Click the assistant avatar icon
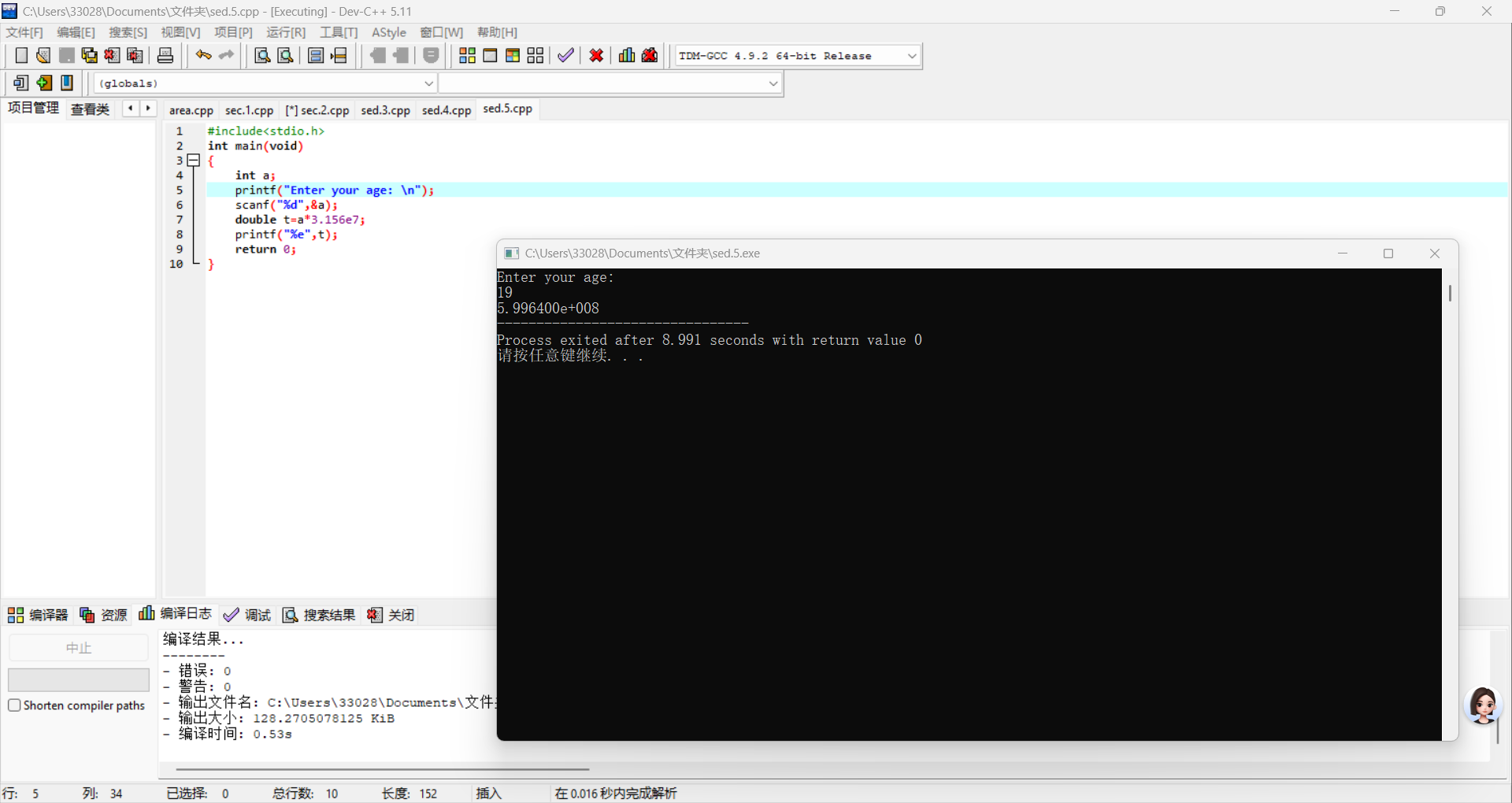Image resolution: width=1512 pixels, height=803 pixels. pos(1484,705)
